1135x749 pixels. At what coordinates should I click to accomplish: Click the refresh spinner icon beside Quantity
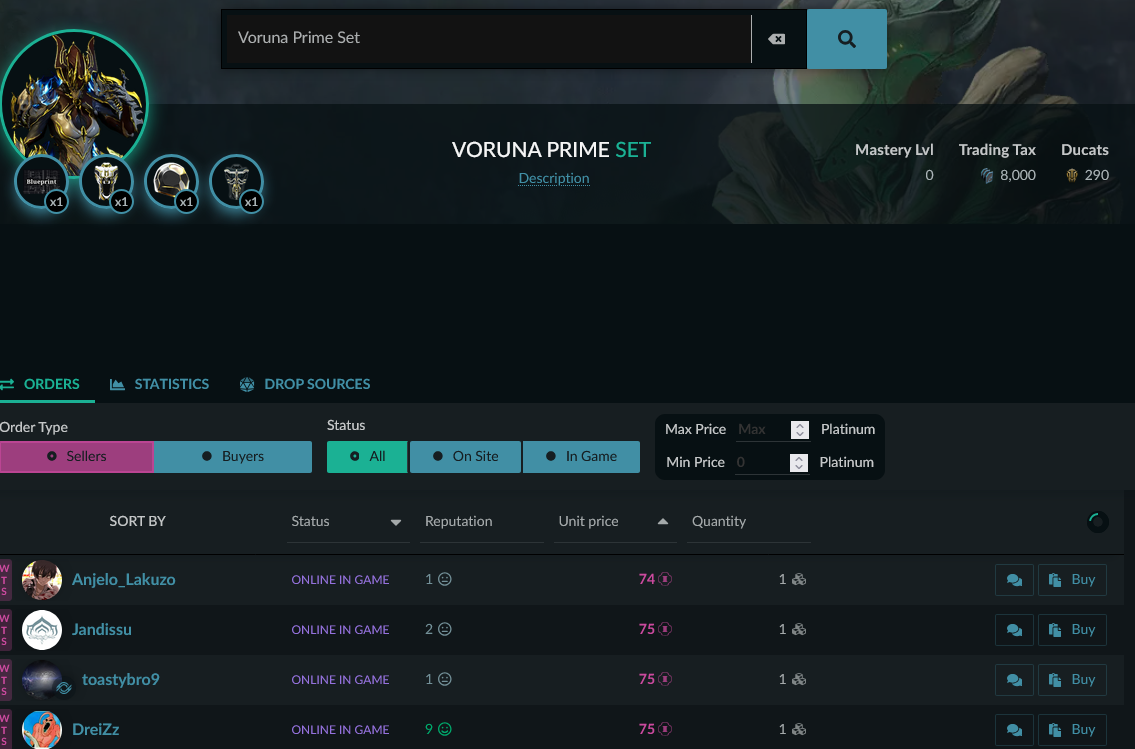coord(1097,522)
